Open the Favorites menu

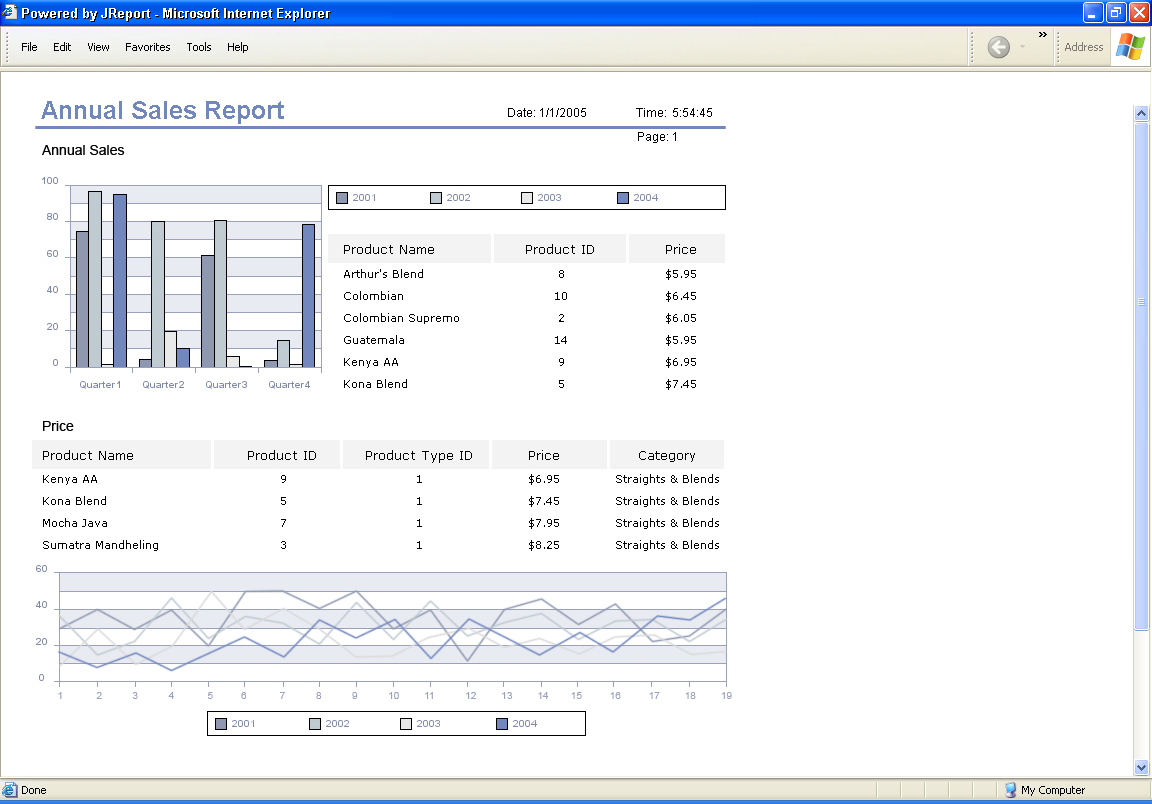click(148, 47)
